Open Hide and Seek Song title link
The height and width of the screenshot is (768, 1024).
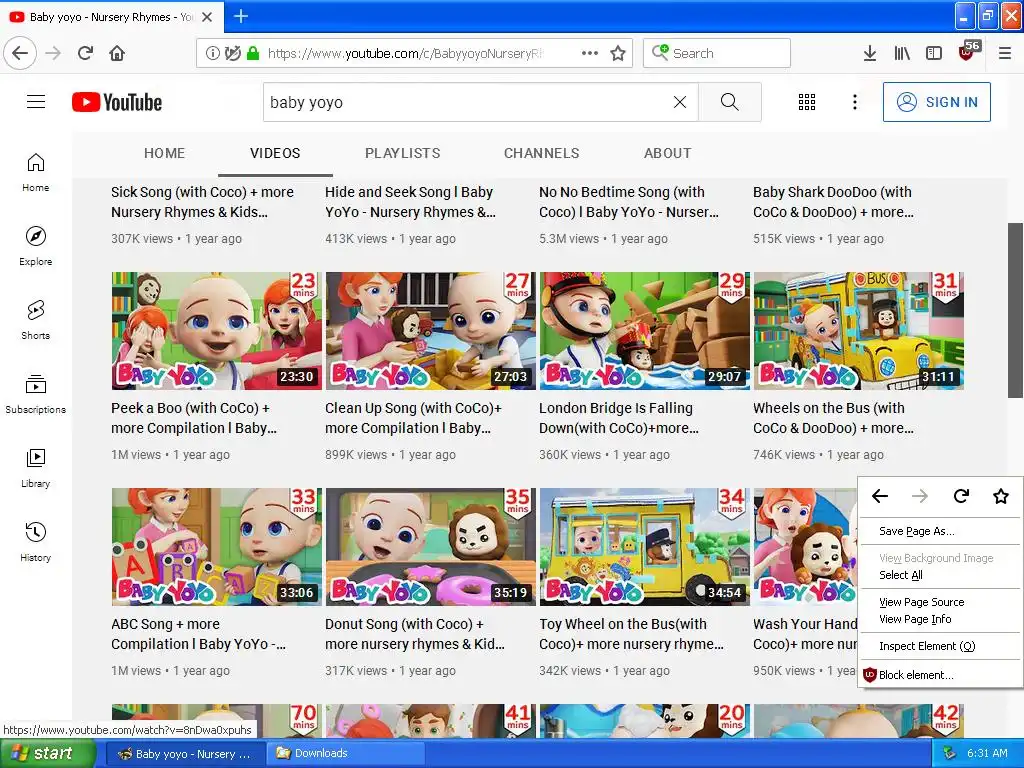410,202
